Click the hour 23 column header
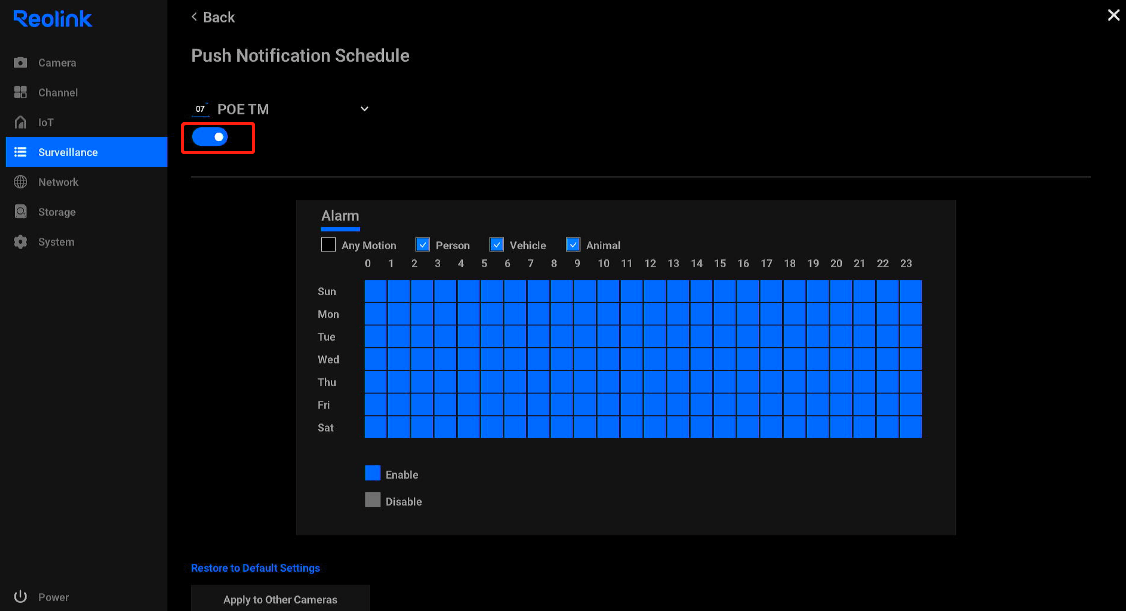1126x611 pixels. (x=906, y=263)
